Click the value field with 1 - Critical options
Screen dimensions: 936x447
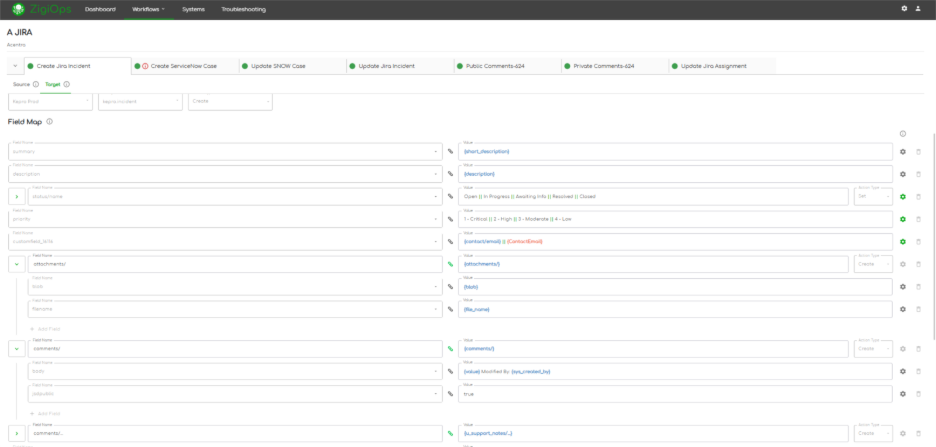(x=675, y=219)
